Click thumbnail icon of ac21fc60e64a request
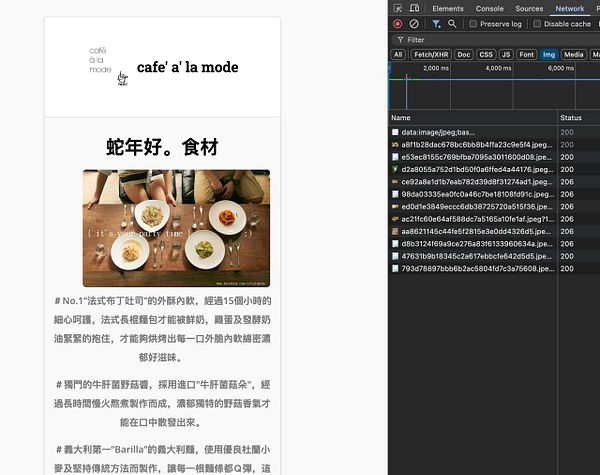Screen dimensions: 600x475 [x=395, y=219]
